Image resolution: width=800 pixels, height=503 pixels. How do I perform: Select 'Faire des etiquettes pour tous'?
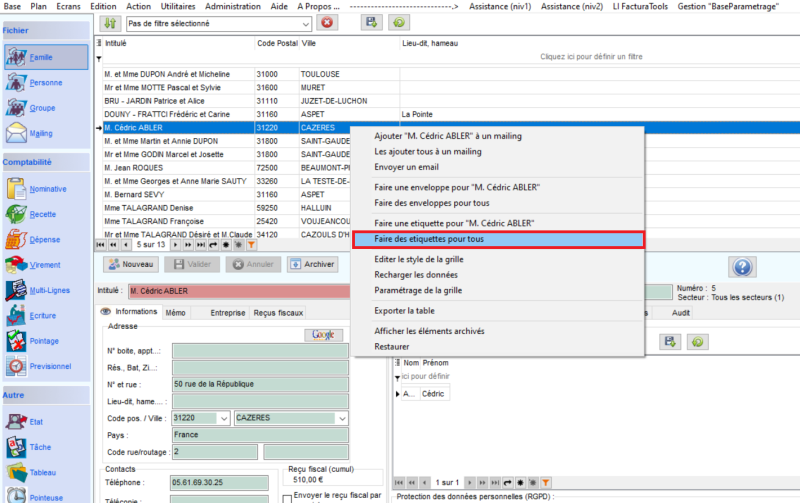[498, 239]
